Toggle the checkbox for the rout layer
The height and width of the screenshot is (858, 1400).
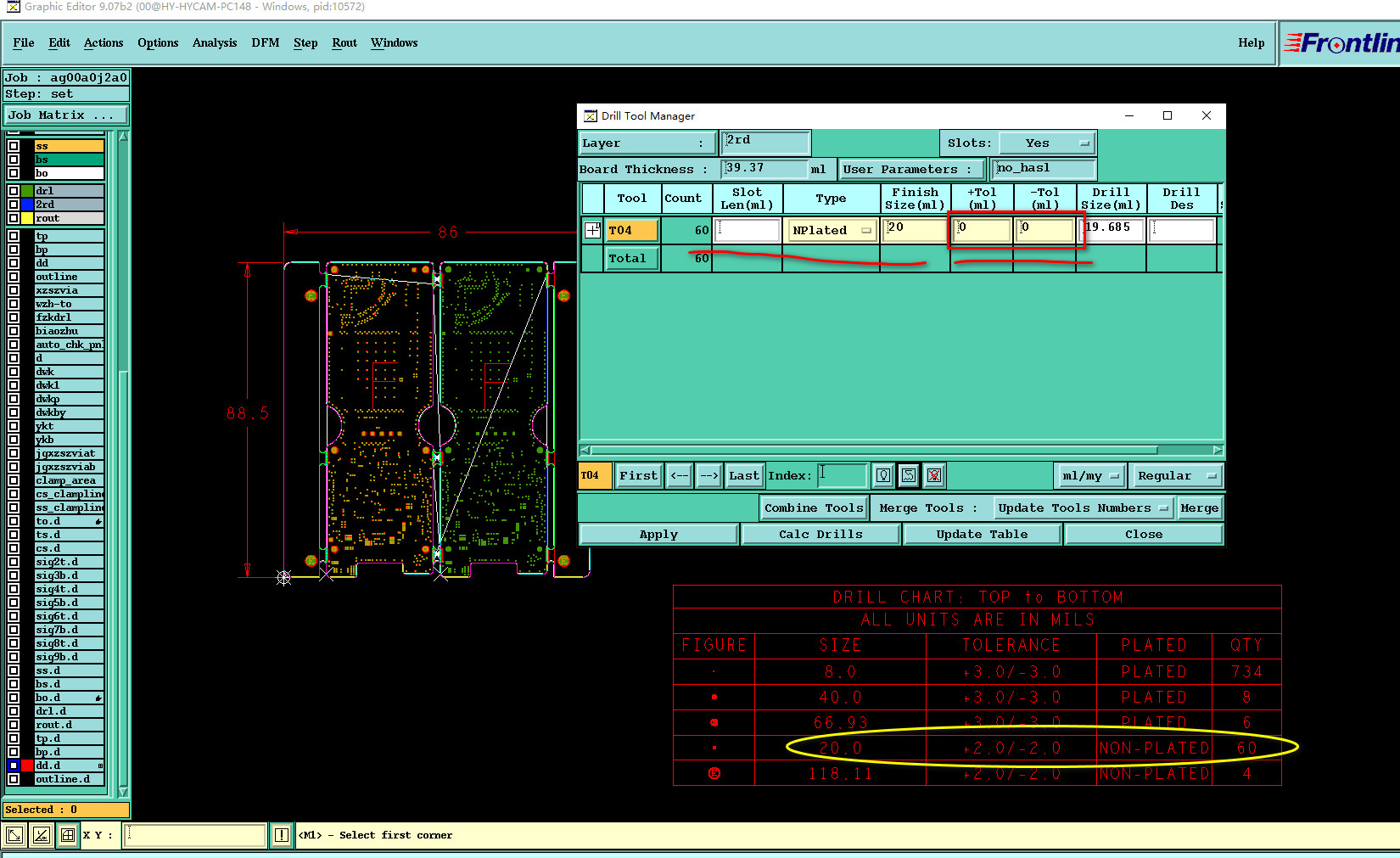(14, 218)
